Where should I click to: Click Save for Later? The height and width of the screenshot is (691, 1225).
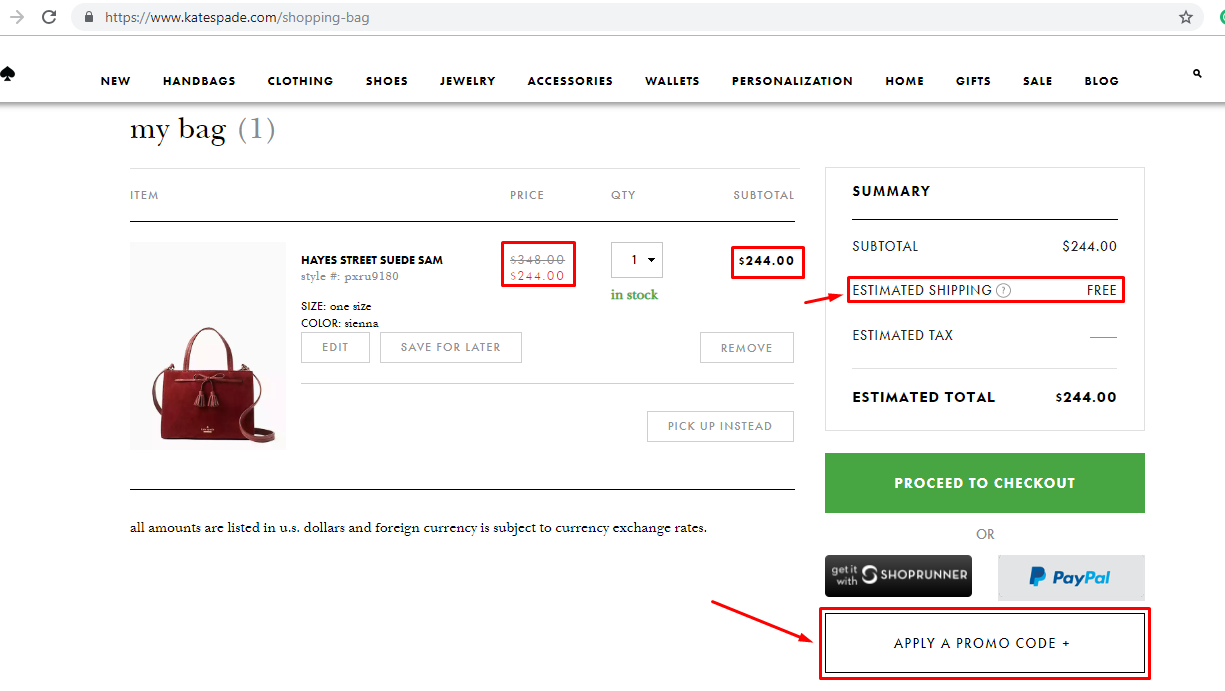coord(451,347)
